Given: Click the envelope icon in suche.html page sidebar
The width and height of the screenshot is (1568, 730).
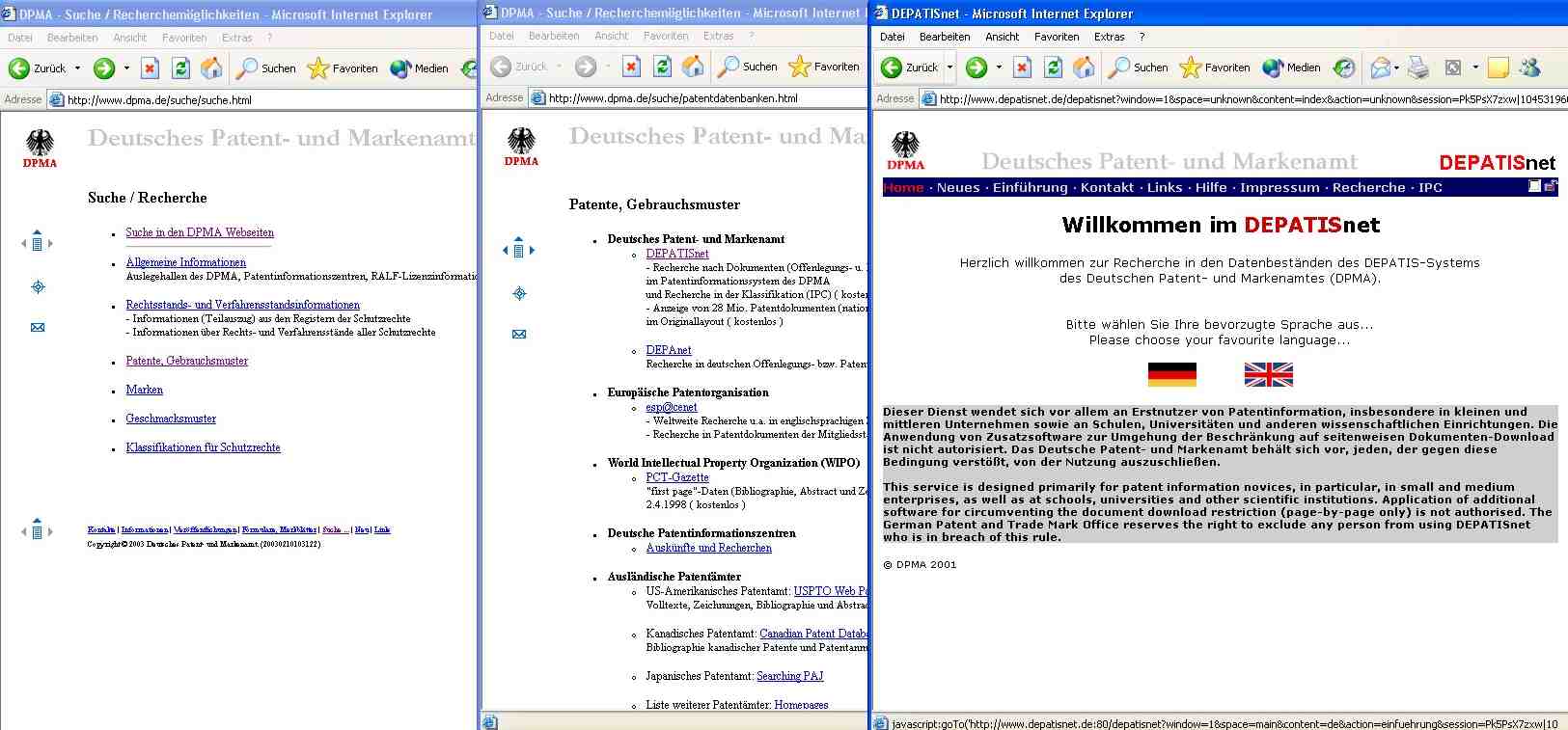Looking at the screenshot, I should [x=38, y=328].
